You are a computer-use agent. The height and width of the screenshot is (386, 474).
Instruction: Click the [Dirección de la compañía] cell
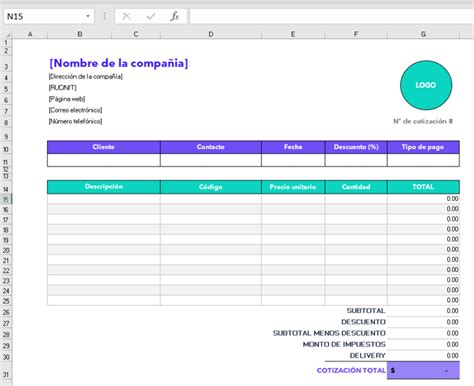86,76
